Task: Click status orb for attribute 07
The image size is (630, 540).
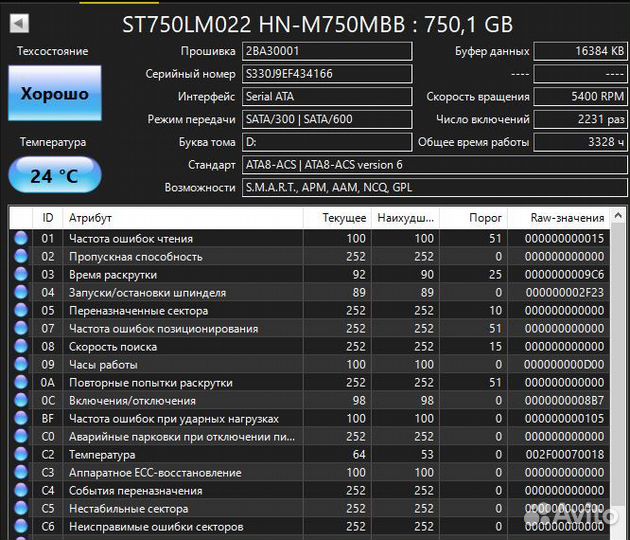Action: point(21,328)
